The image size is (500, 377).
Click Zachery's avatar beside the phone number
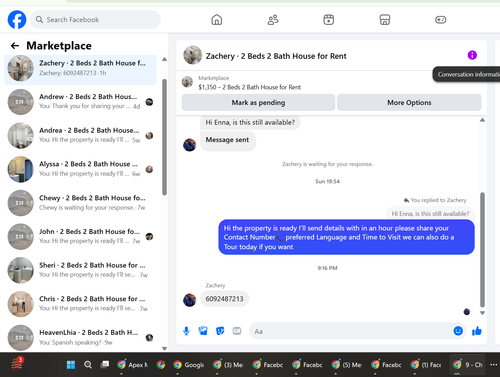click(189, 300)
